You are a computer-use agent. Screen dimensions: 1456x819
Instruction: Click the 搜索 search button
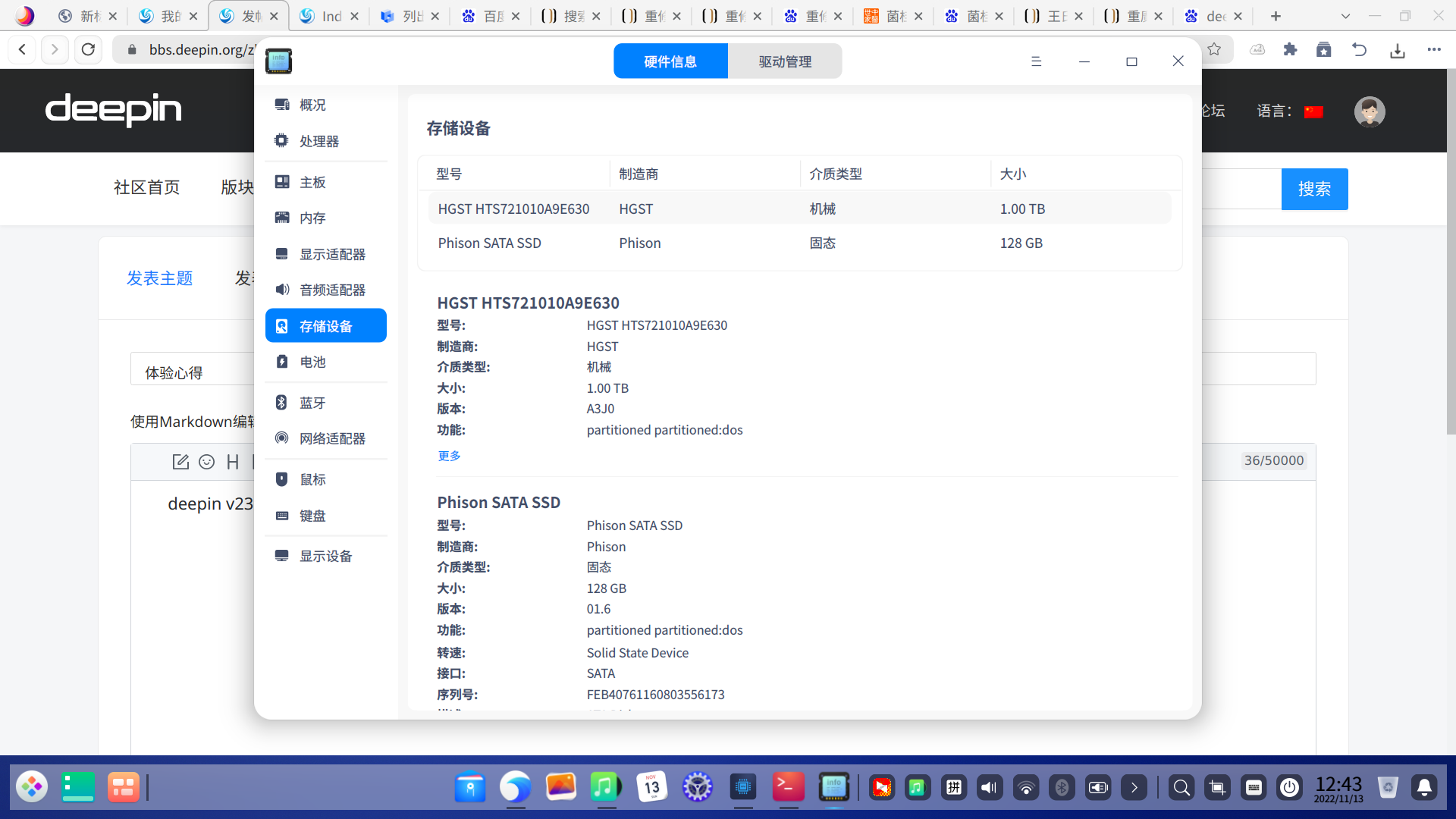[1314, 189]
